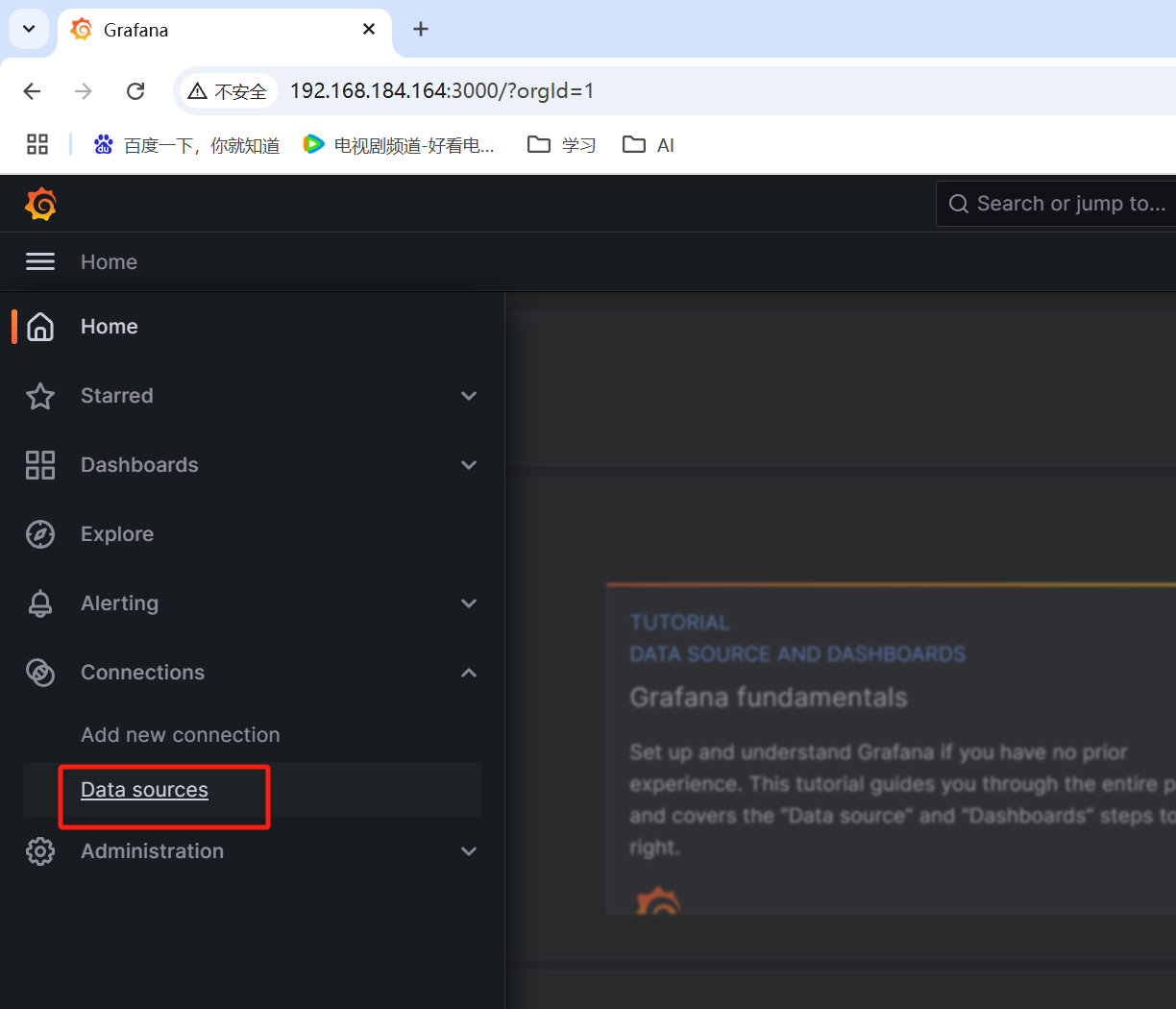This screenshot has height=1009, width=1176.
Task: Click the not-secure warning badge
Action: click(x=229, y=91)
